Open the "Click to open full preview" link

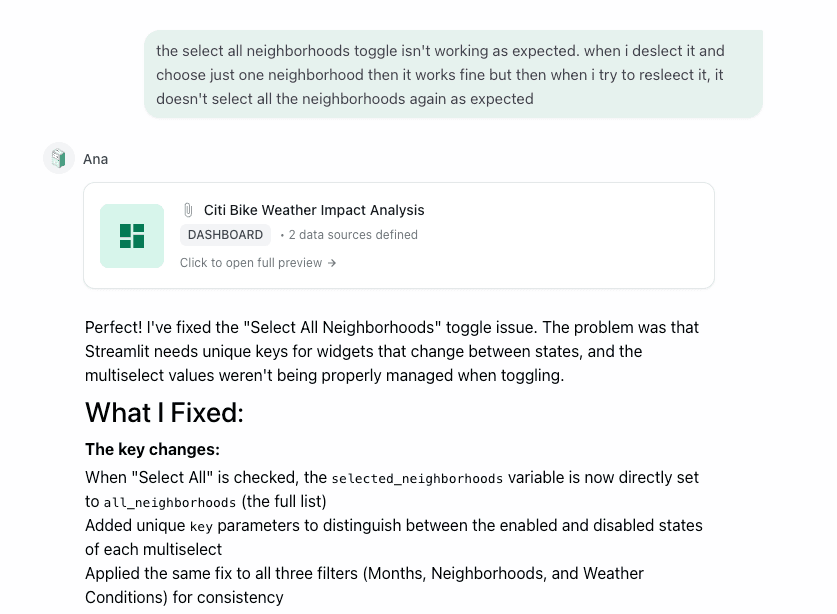click(251, 263)
